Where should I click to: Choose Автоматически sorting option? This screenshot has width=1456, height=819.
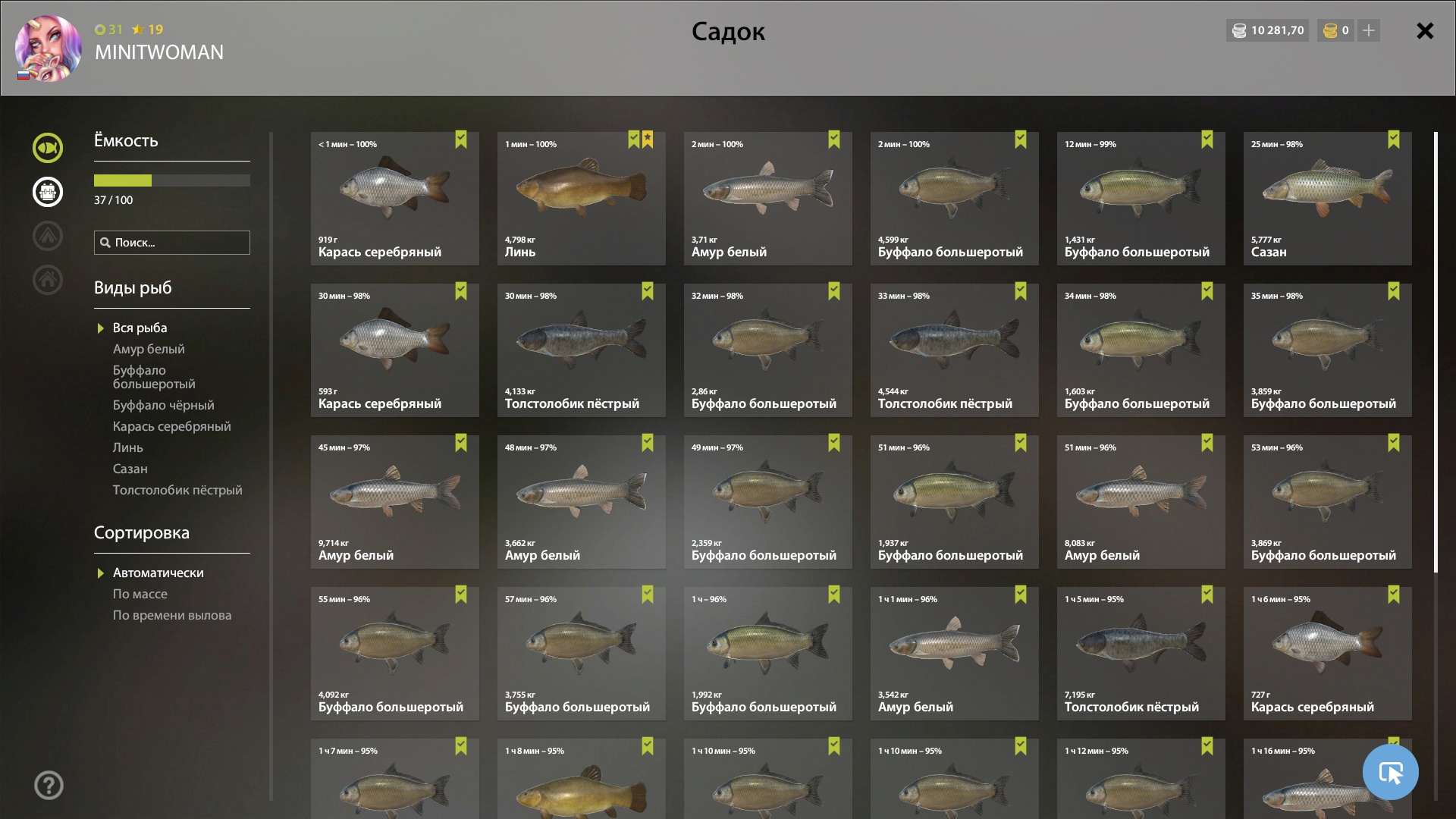(158, 573)
